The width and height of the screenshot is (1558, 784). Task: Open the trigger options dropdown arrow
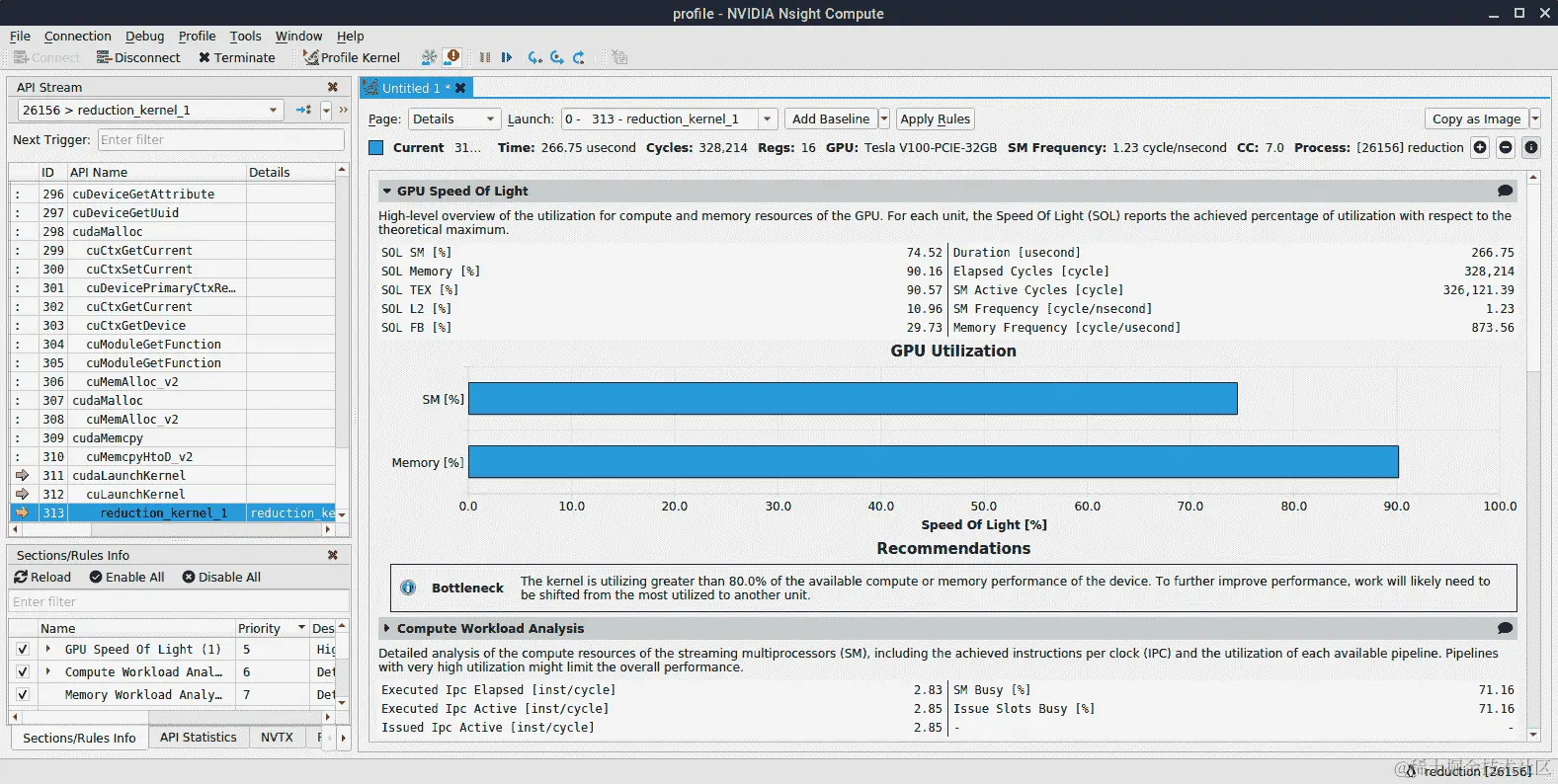(326, 110)
